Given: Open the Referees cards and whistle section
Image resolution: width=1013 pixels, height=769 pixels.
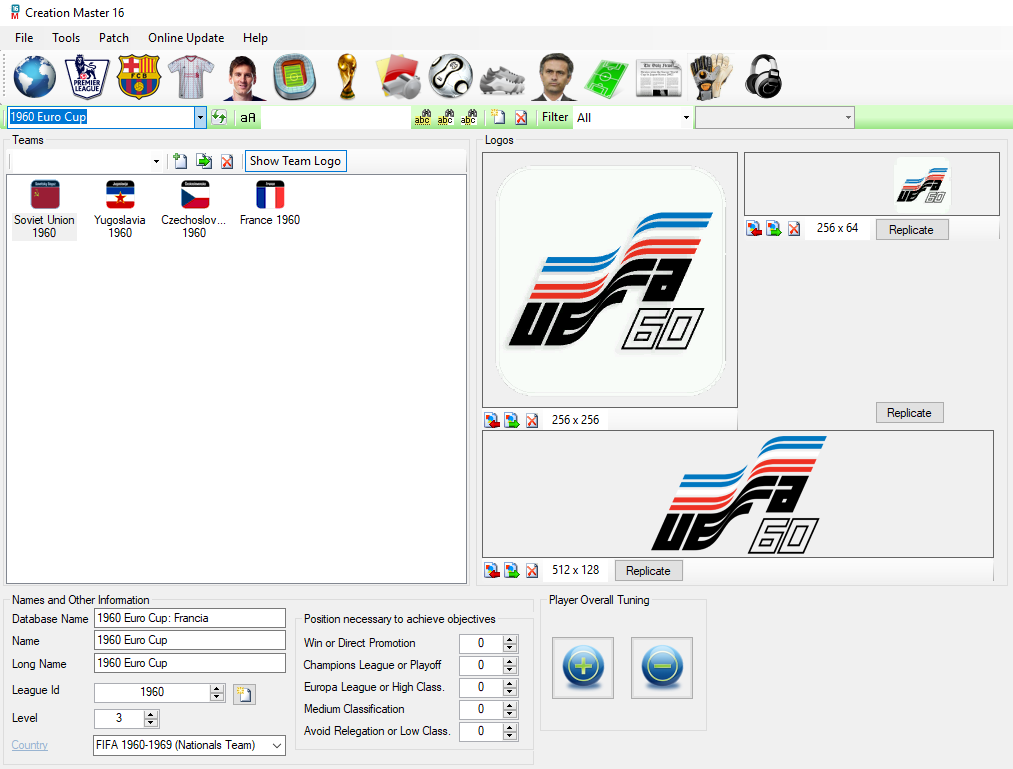Looking at the screenshot, I should click(398, 77).
